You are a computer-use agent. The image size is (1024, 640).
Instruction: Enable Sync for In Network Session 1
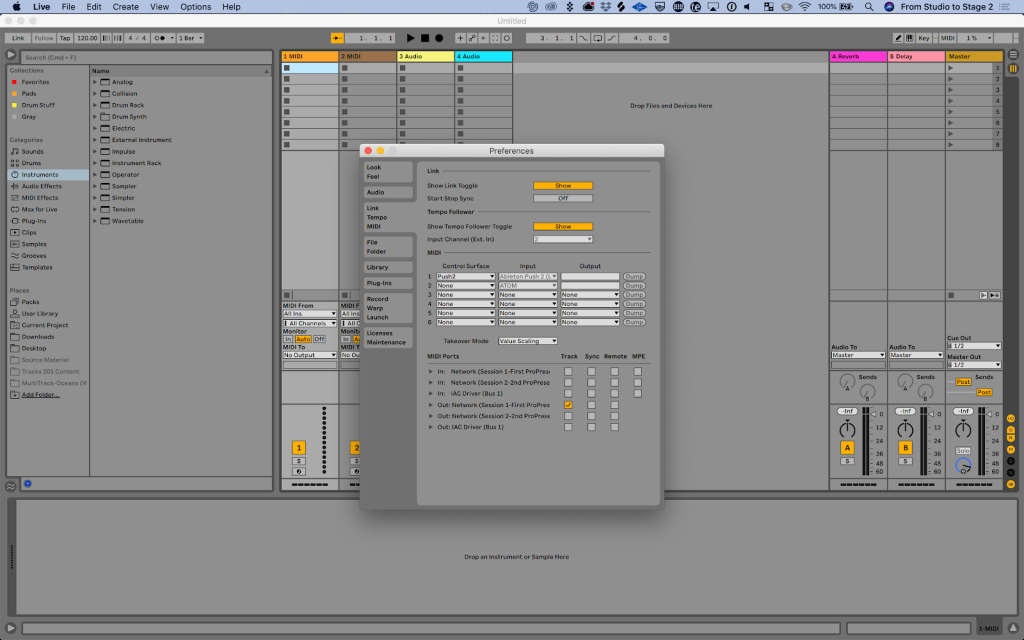tap(591, 372)
